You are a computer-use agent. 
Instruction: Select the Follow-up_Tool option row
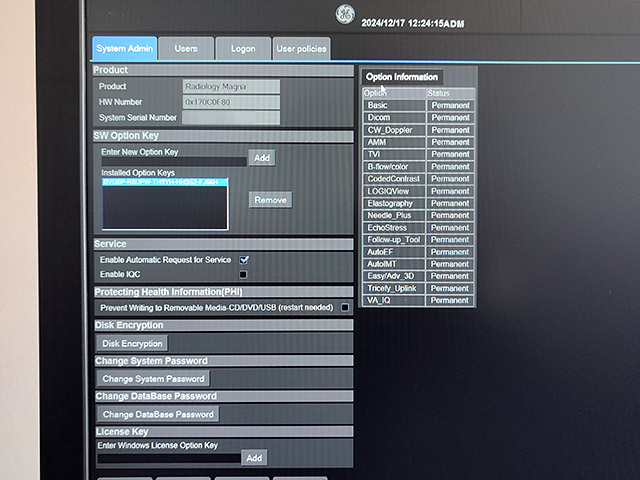[418, 240]
